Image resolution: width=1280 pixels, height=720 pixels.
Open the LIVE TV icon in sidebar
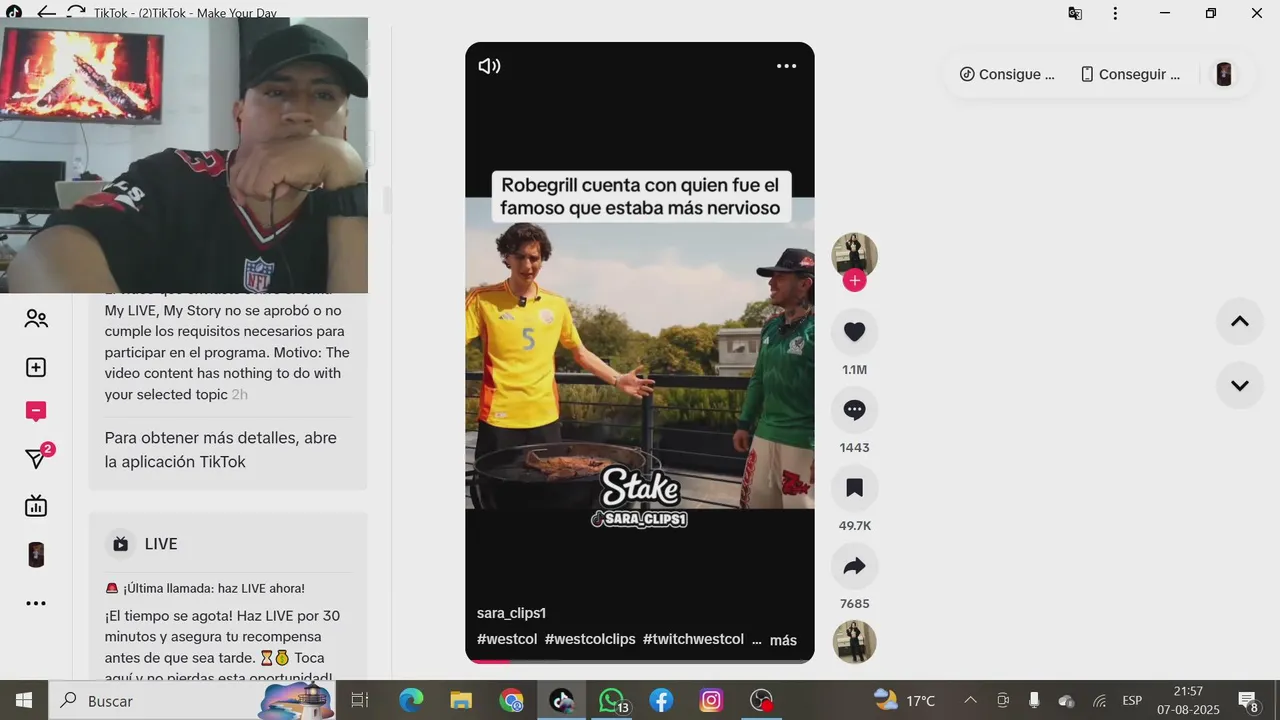coord(36,506)
